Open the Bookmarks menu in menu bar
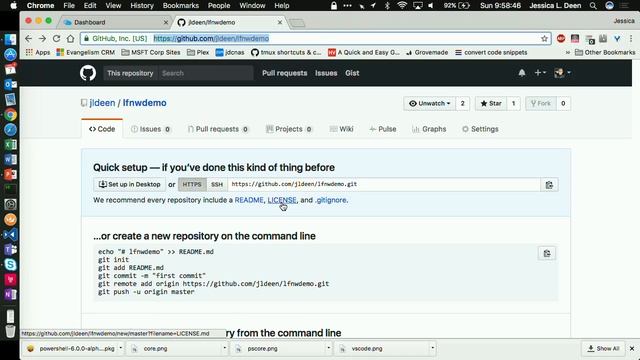The width and height of the screenshot is (640, 360). point(180,5)
